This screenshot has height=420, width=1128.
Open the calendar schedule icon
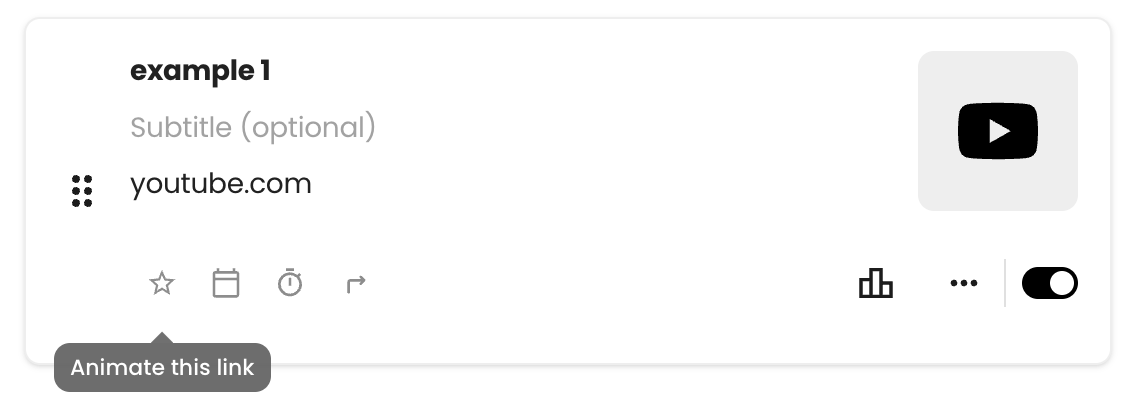(x=226, y=283)
